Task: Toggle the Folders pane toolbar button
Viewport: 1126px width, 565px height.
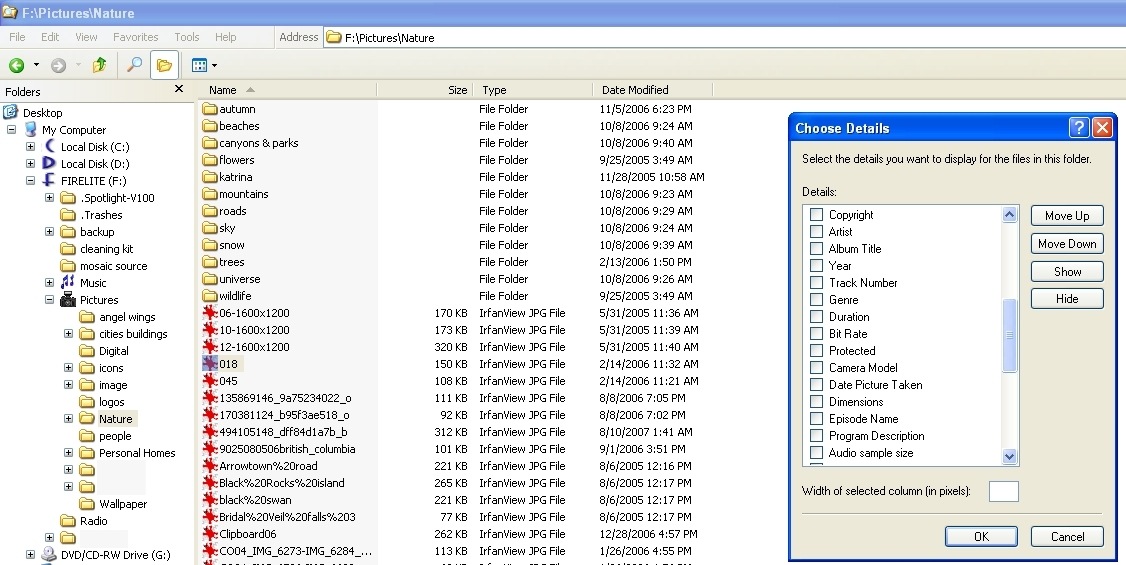Action: coord(164,65)
